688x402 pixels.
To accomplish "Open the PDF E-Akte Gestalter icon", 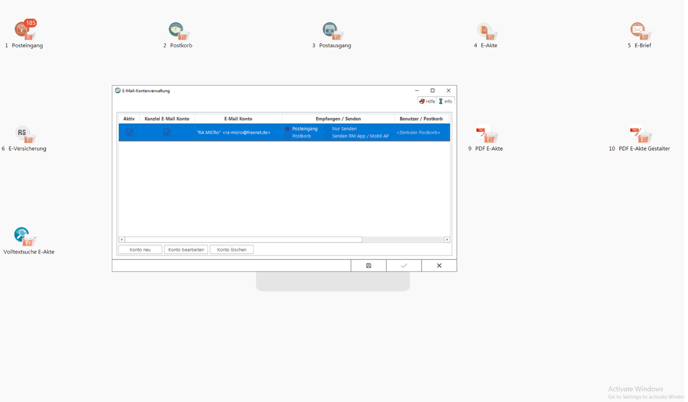I will 640,134.
